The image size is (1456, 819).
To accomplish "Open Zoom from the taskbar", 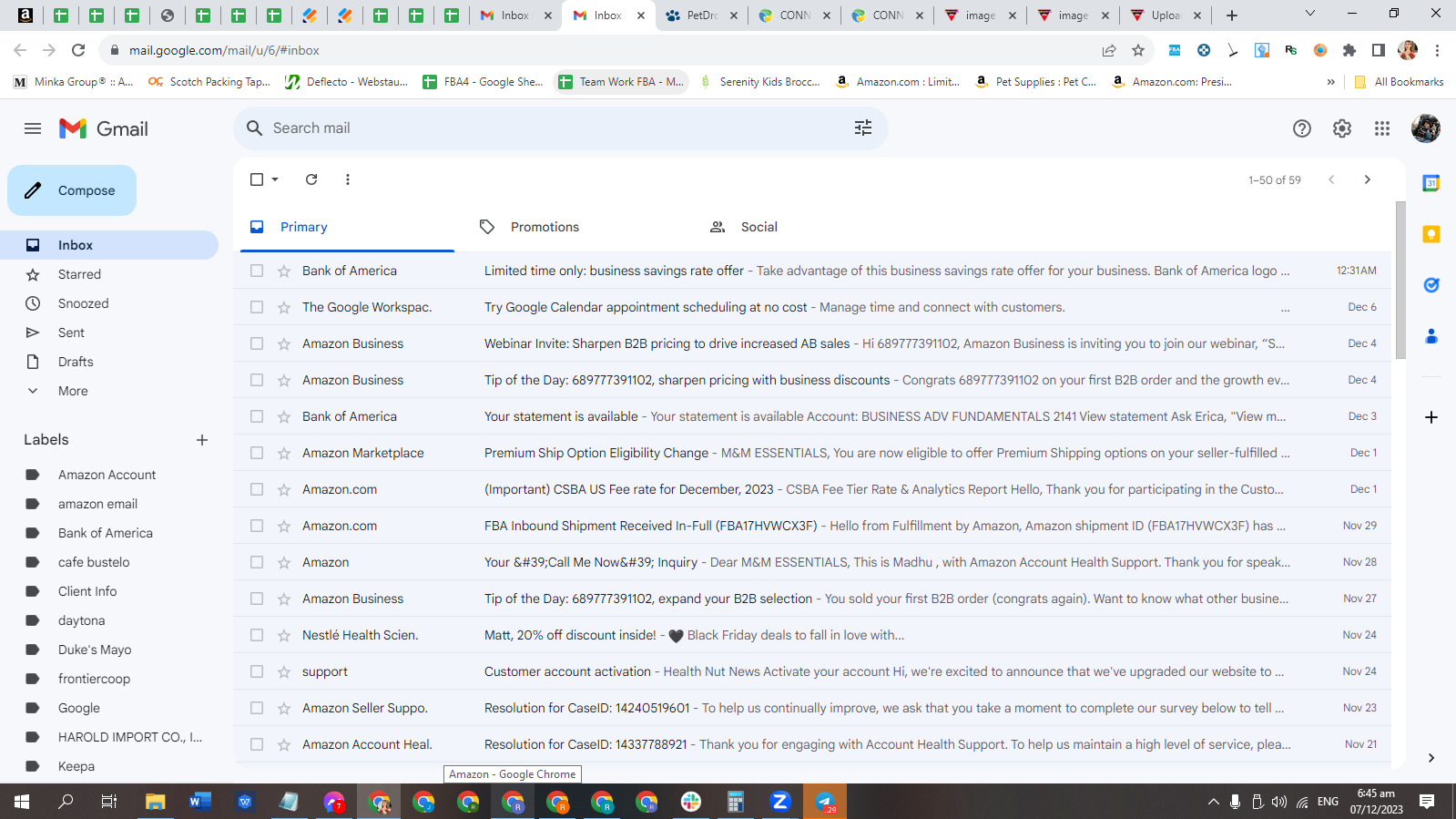I will click(779, 802).
